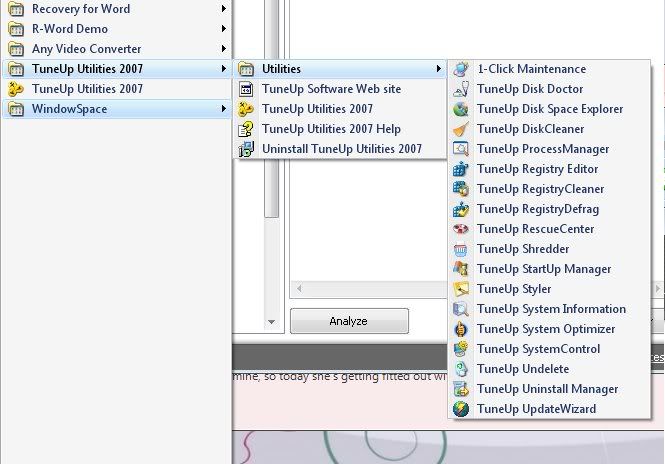This screenshot has width=665, height=464.
Task: Click the TuneUp Shredder icon
Action: point(461,249)
